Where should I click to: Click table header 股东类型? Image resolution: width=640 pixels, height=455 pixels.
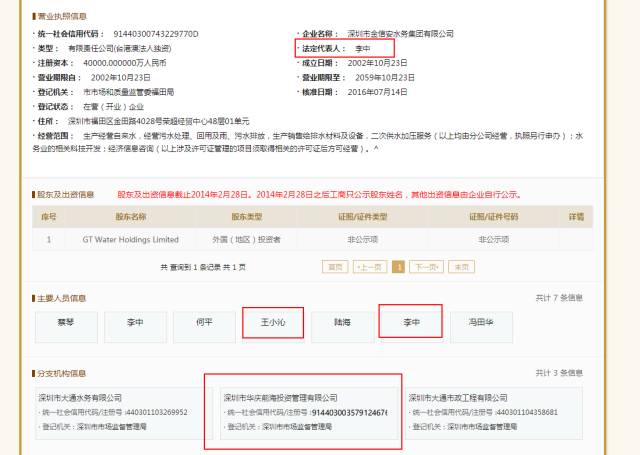pos(247,217)
